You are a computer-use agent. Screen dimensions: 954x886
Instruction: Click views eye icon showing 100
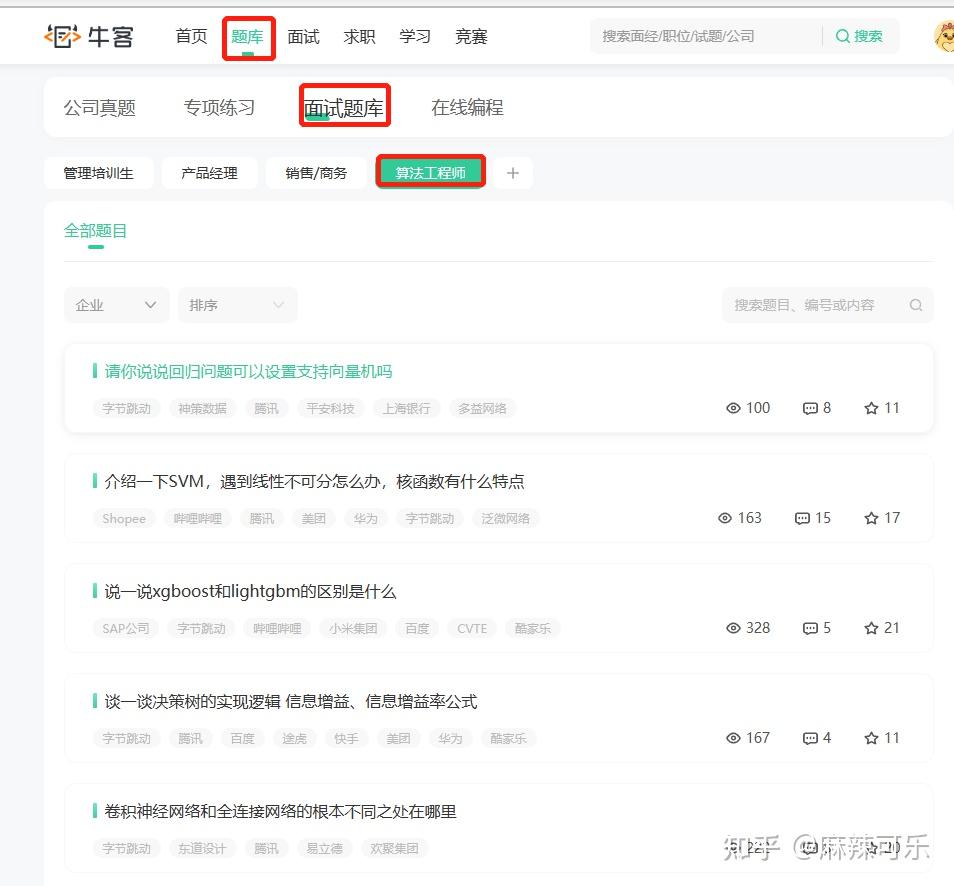pos(733,408)
